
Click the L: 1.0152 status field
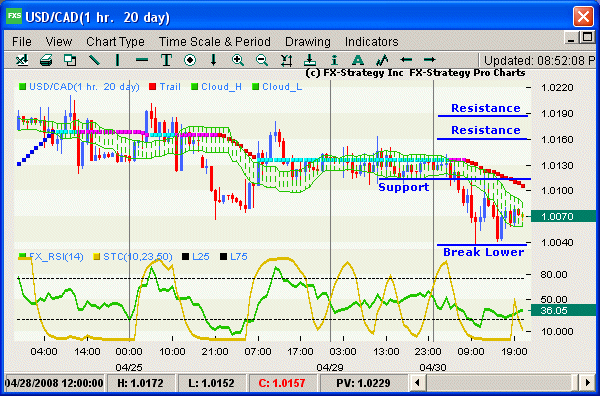pyautogui.click(x=211, y=383)
